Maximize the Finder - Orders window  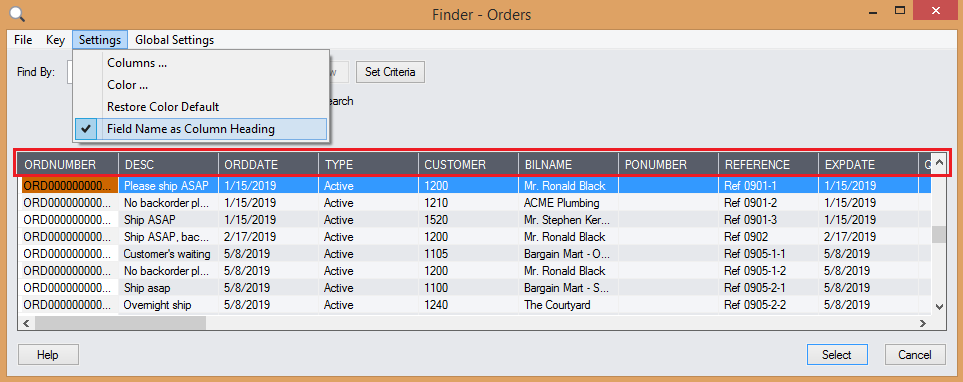[901, 11]
